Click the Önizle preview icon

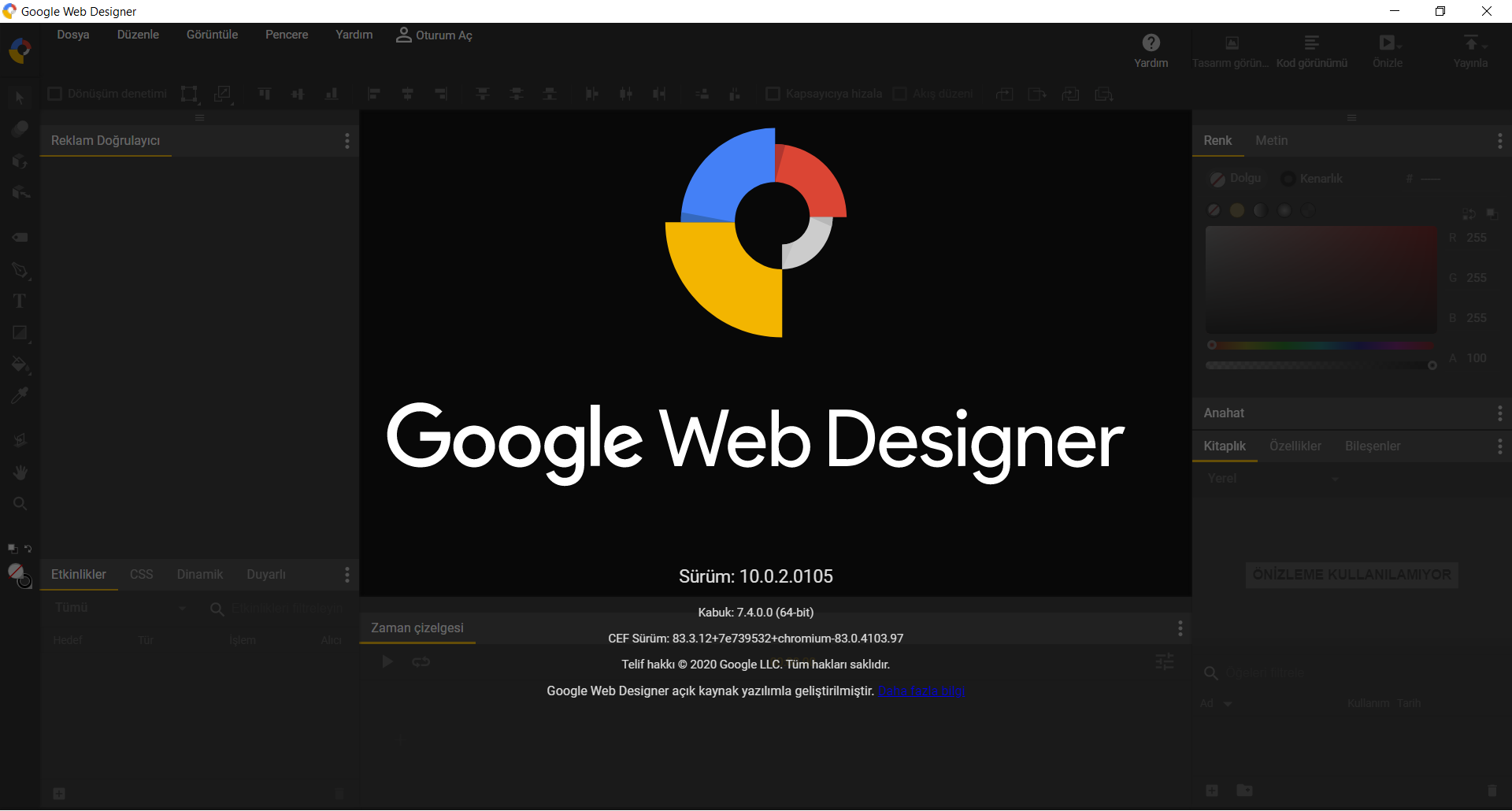point(1388,43)
